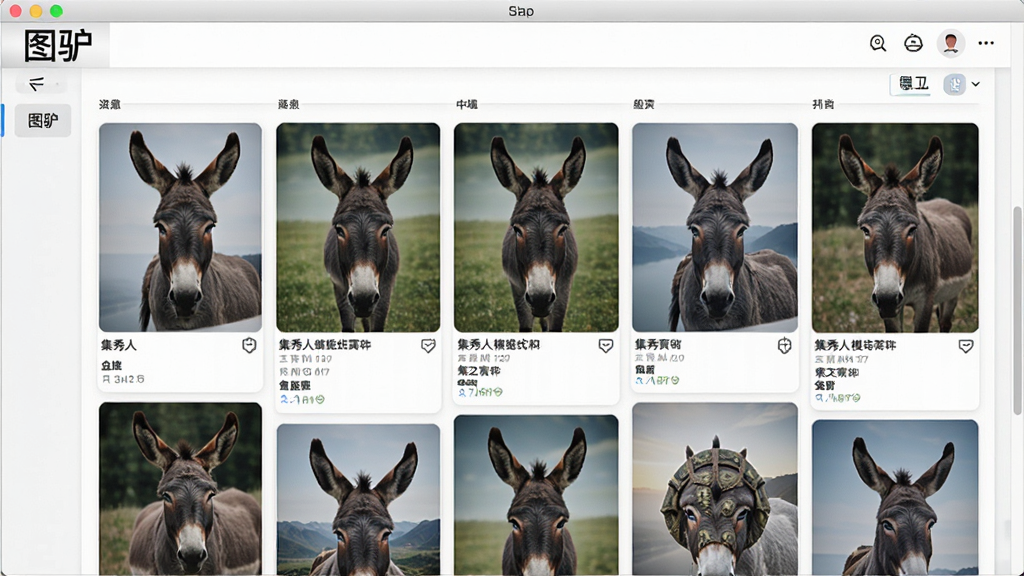The width and height of the screenshot is (1024, 576).
Task: Open the top-row meadow donkey photo in second column
Action: 358,227
